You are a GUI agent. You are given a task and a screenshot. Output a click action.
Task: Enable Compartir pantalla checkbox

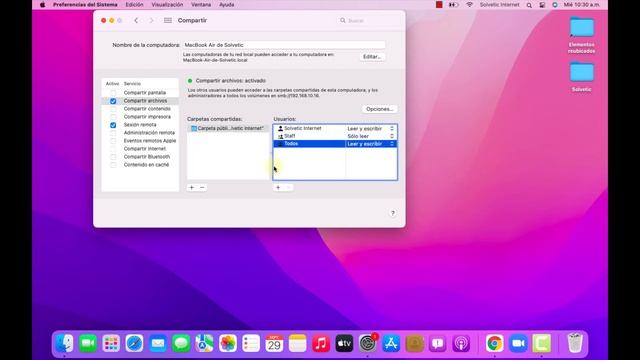click(x=113, y=93)
